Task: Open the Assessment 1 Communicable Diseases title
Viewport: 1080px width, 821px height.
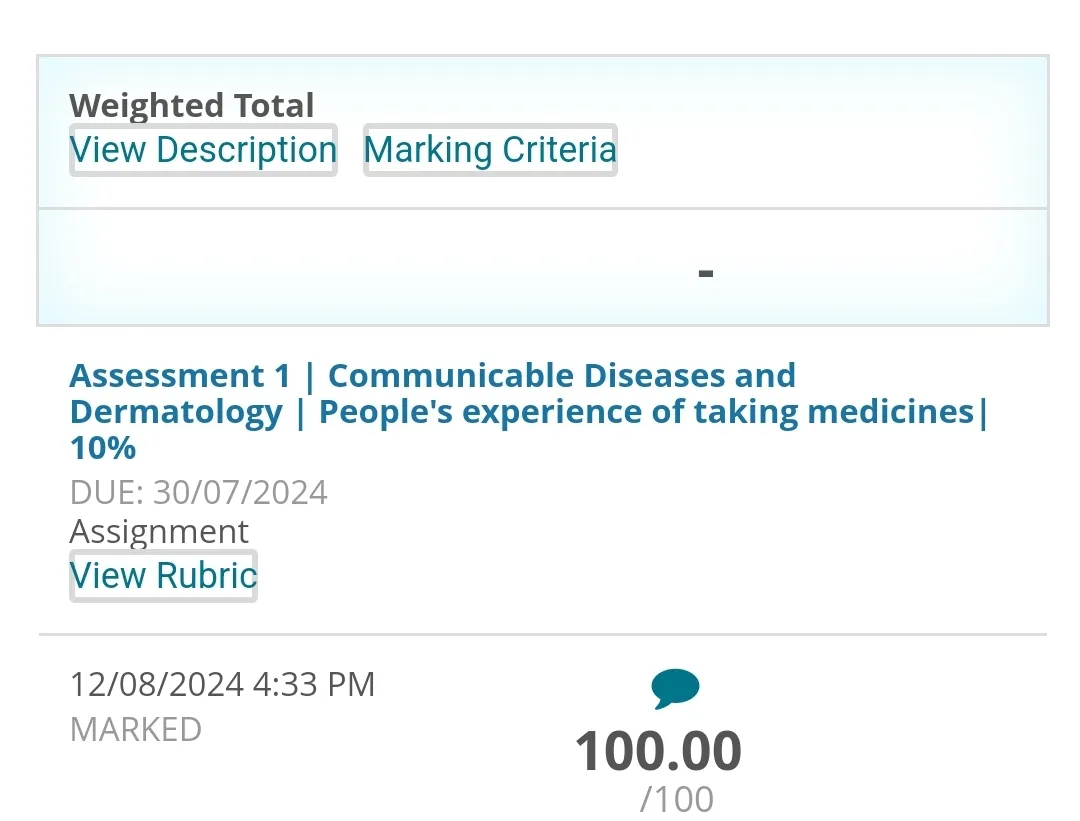Action: (432, 377)
